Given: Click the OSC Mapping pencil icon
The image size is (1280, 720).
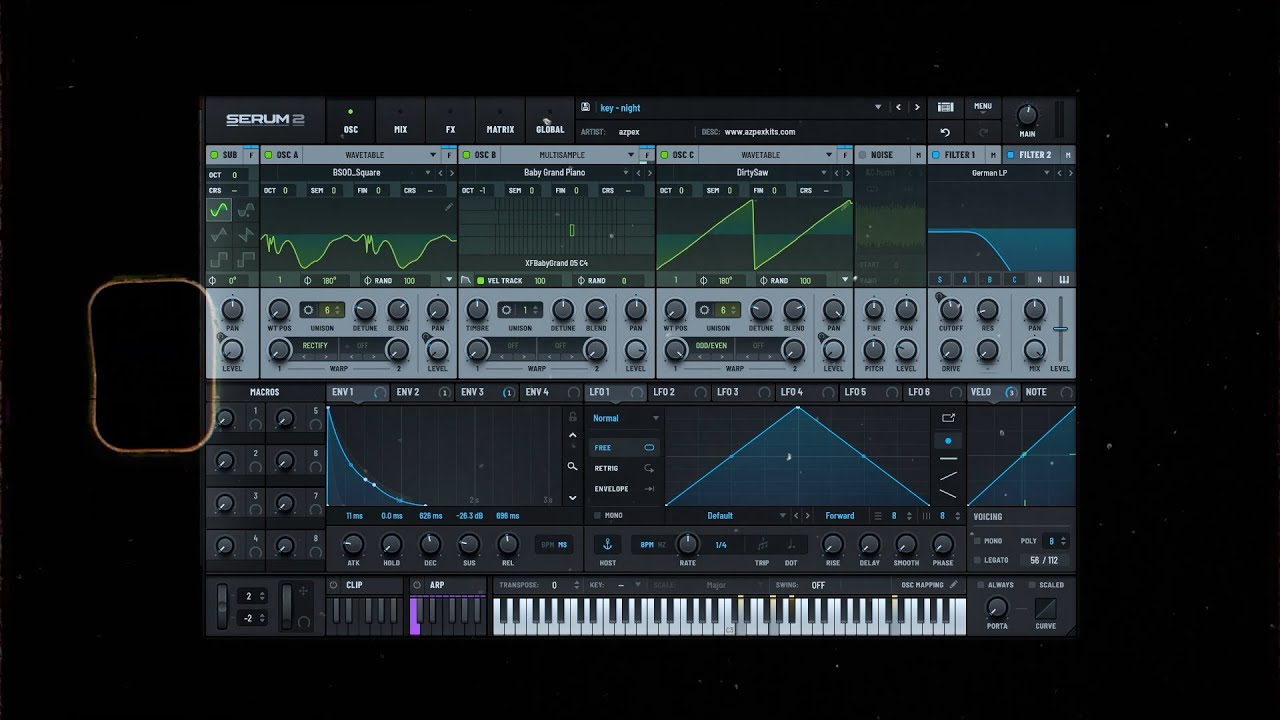Looking at the screenshot, I should click(953, 585).
